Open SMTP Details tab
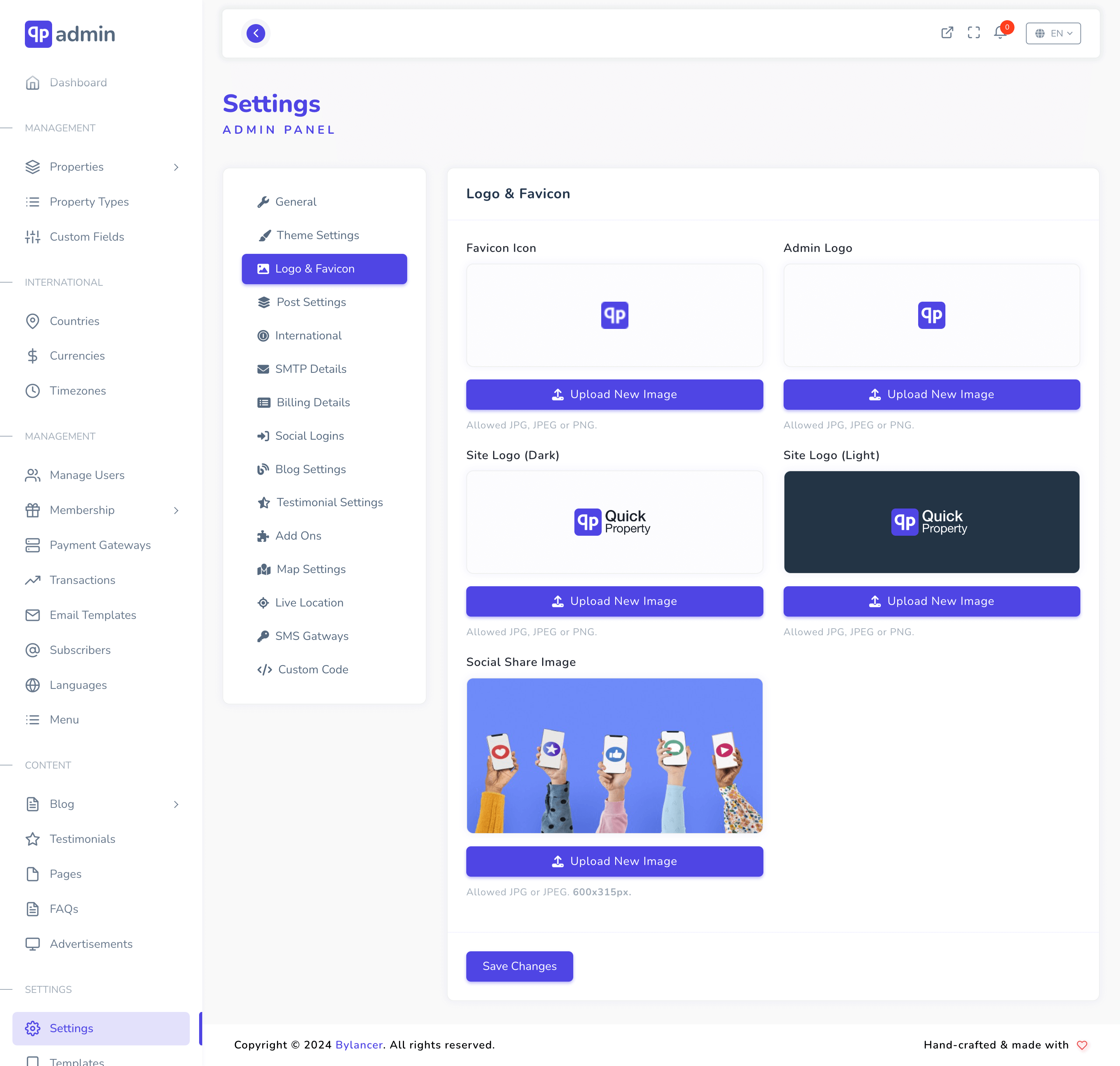Screen dimensions: 1120x1066 click(324, 369)
